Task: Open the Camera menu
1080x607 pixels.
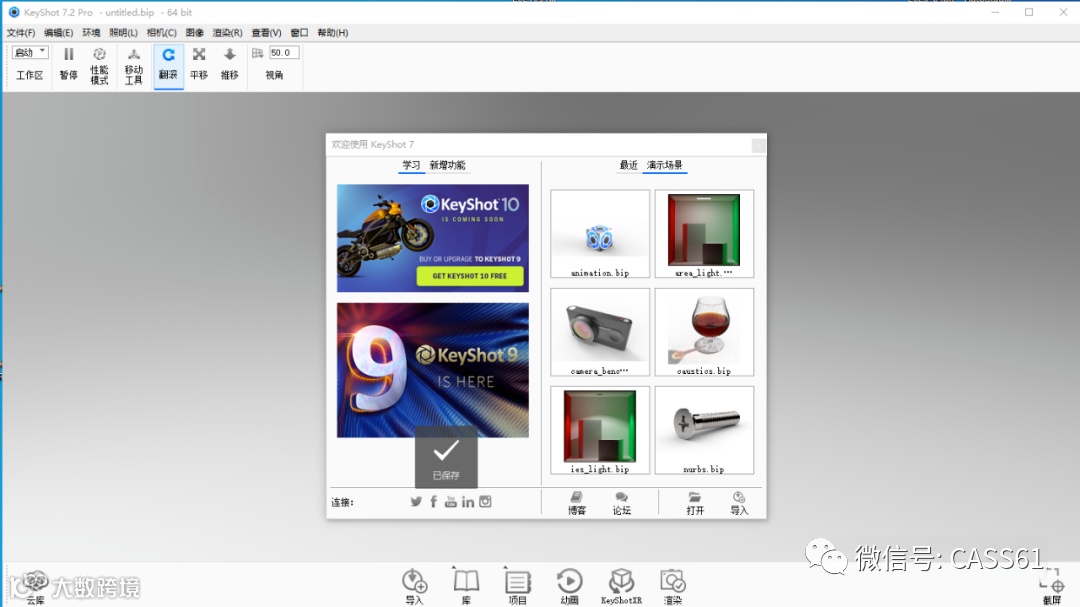Action: [x=161, y=32]
